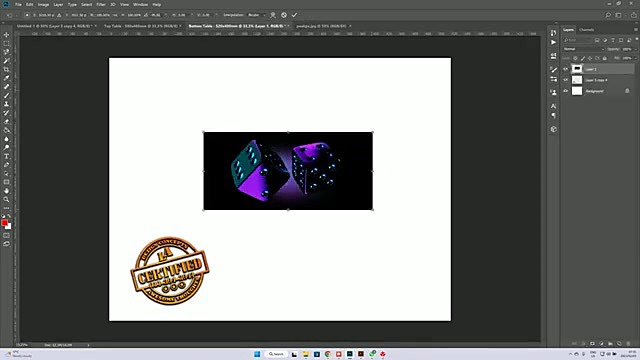Toggle Quick Mask mode
The height and width of the screenshot is (360, 640).
tap(6, 236)
